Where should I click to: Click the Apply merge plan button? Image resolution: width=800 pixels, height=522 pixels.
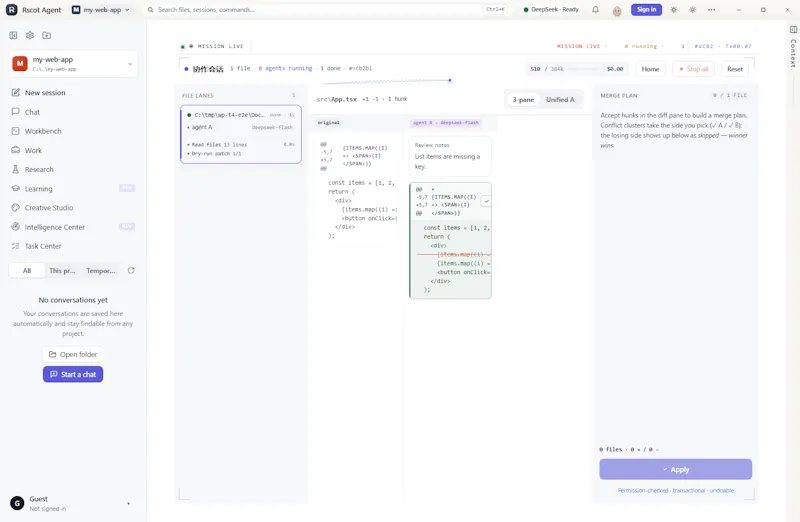pos(676,469)
